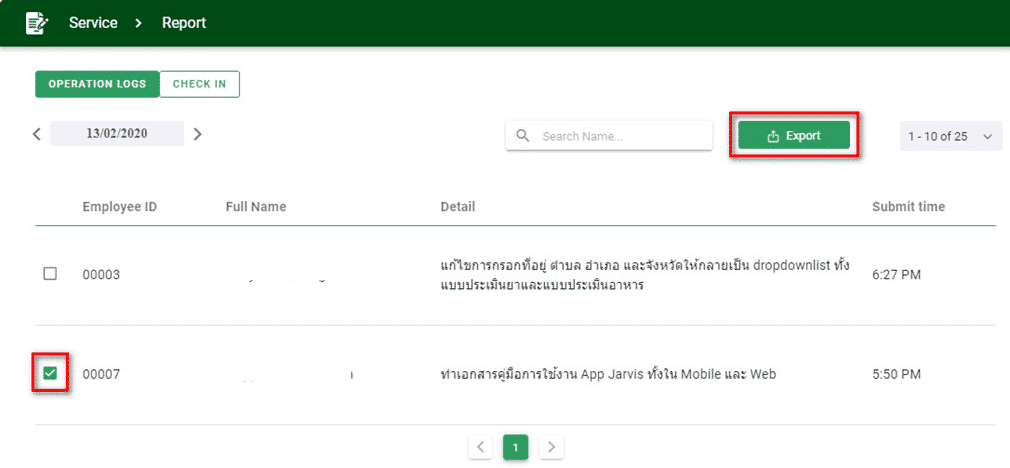The width and height of the screenshot is (1010, 468).
Task: Open the 13/02/2020 date picker
Action: point(117,134)
